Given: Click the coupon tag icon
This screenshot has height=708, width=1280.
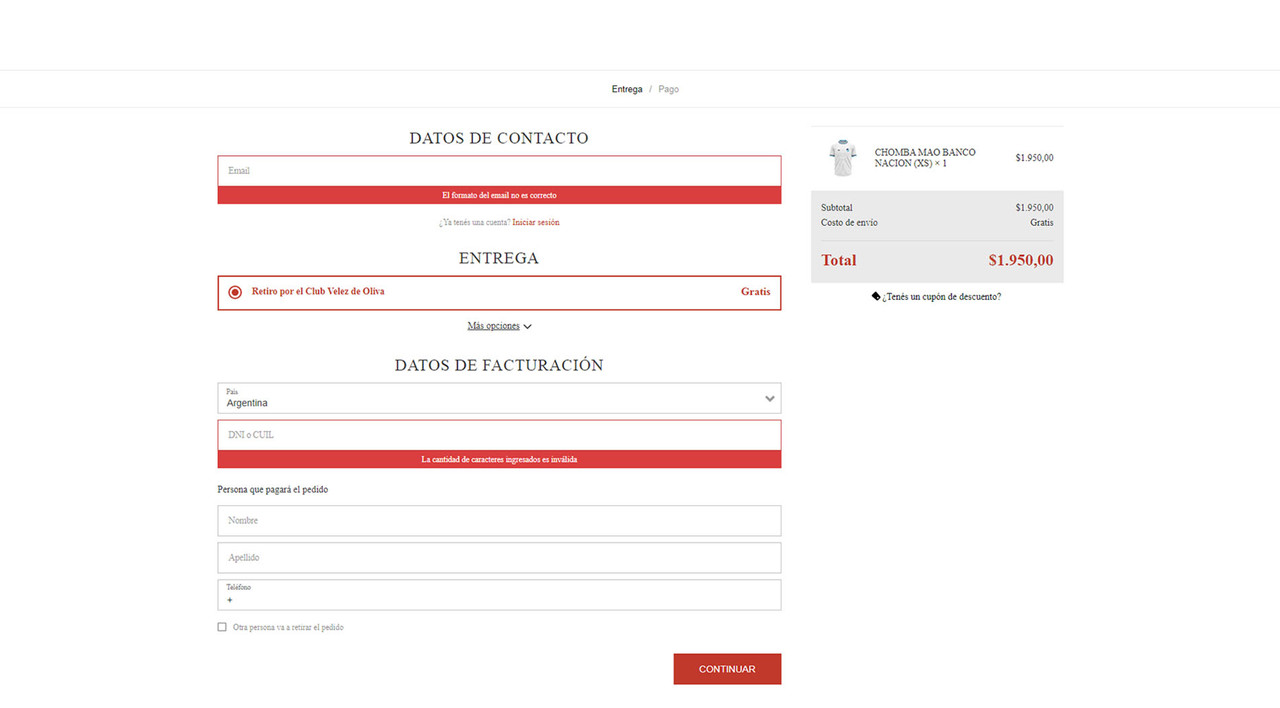Looking at the screenshot, I should (x=876, y=297).
